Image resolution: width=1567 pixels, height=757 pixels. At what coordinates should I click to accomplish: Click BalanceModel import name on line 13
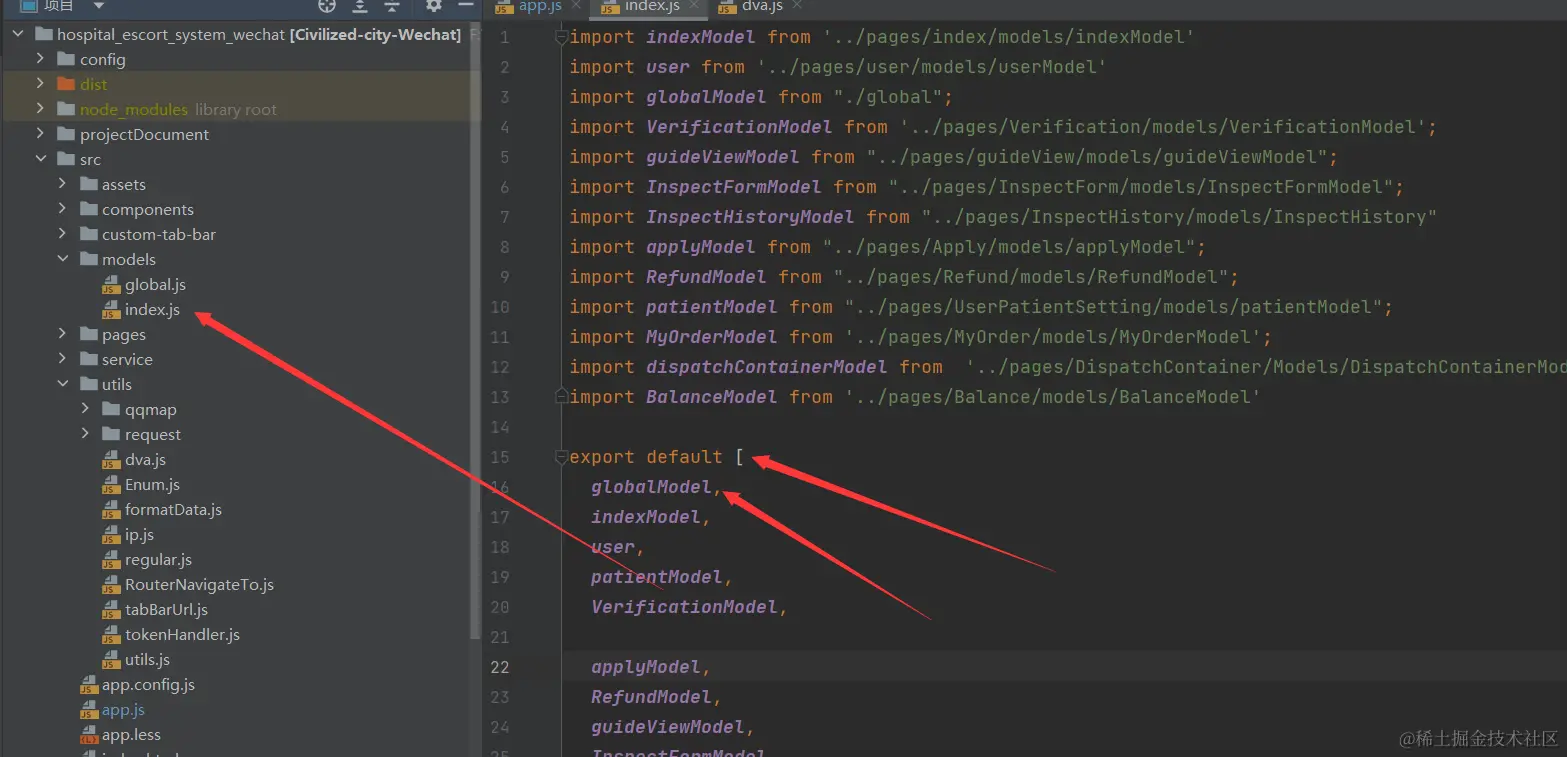[712, 397]
